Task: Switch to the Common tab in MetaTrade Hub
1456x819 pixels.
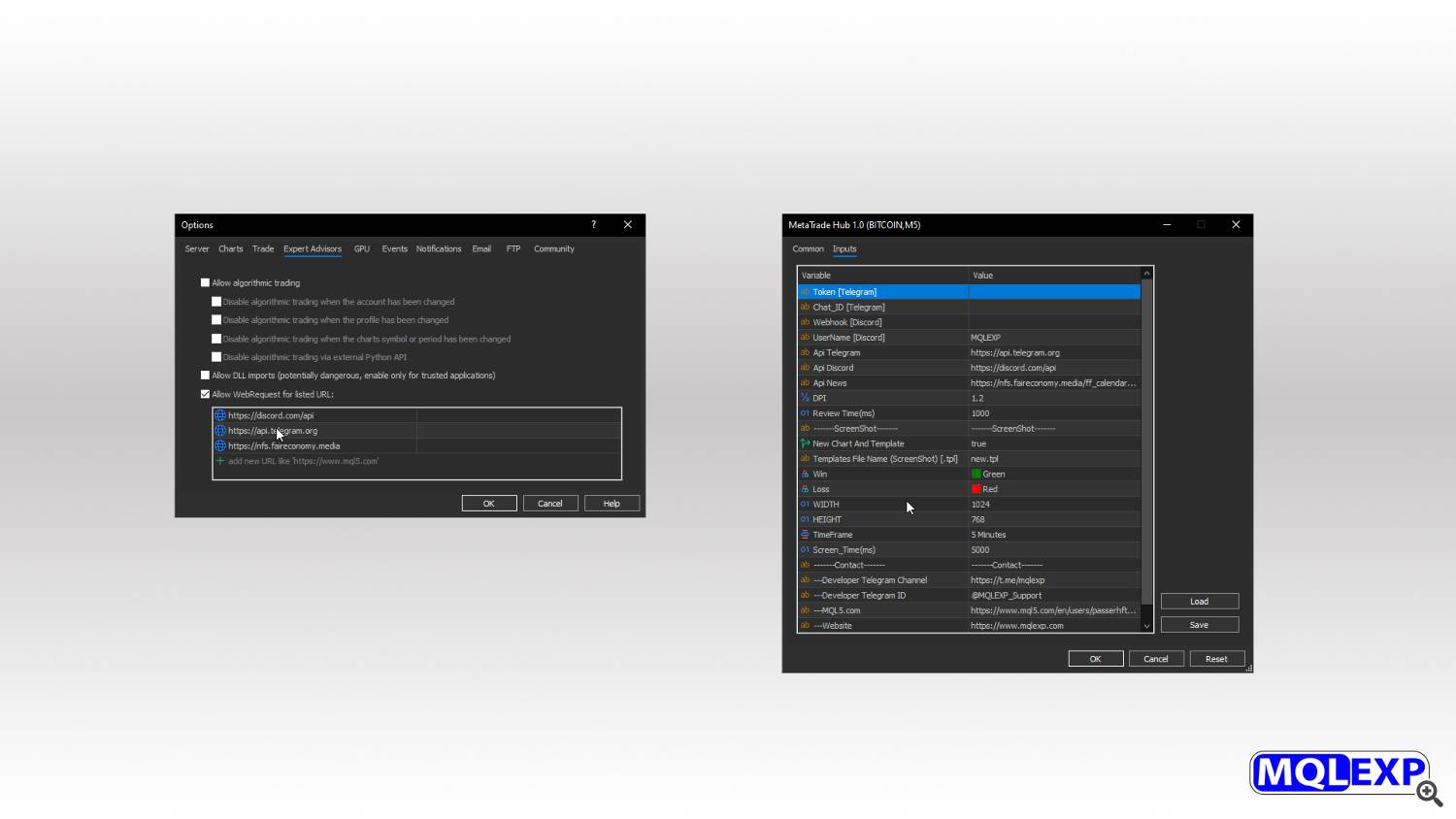Action: point(808,249)
